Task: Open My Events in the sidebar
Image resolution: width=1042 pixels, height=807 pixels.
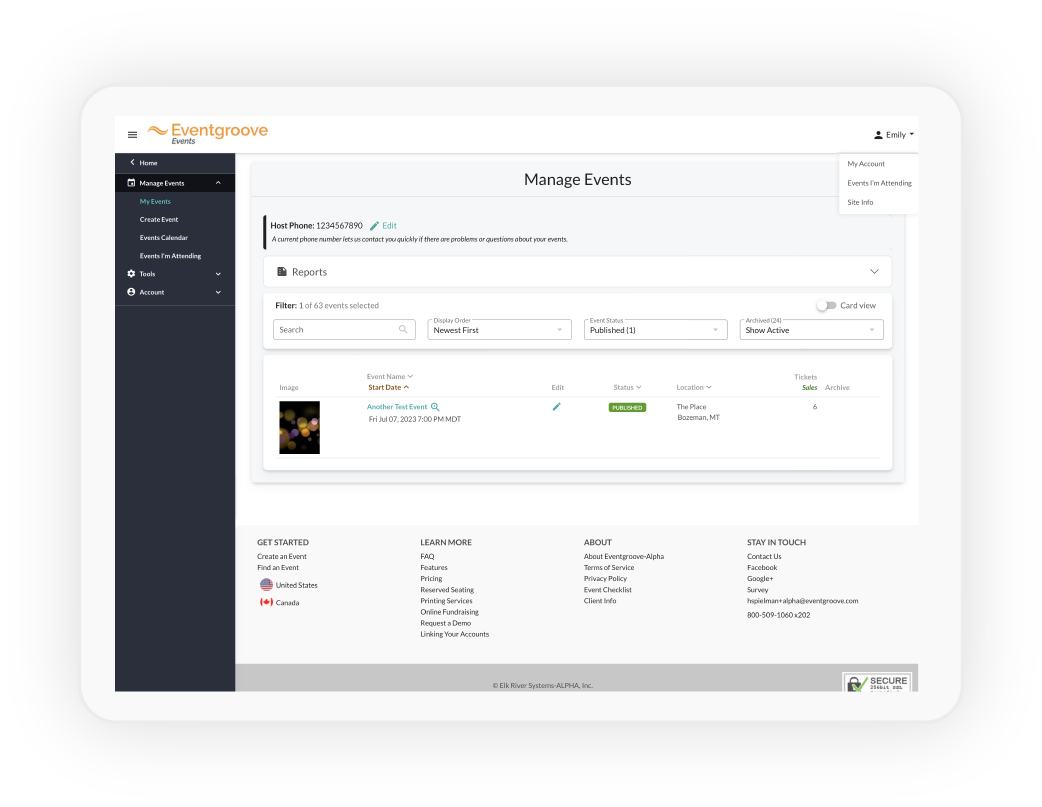Action: pyautogui.click(x=155, y=201)
